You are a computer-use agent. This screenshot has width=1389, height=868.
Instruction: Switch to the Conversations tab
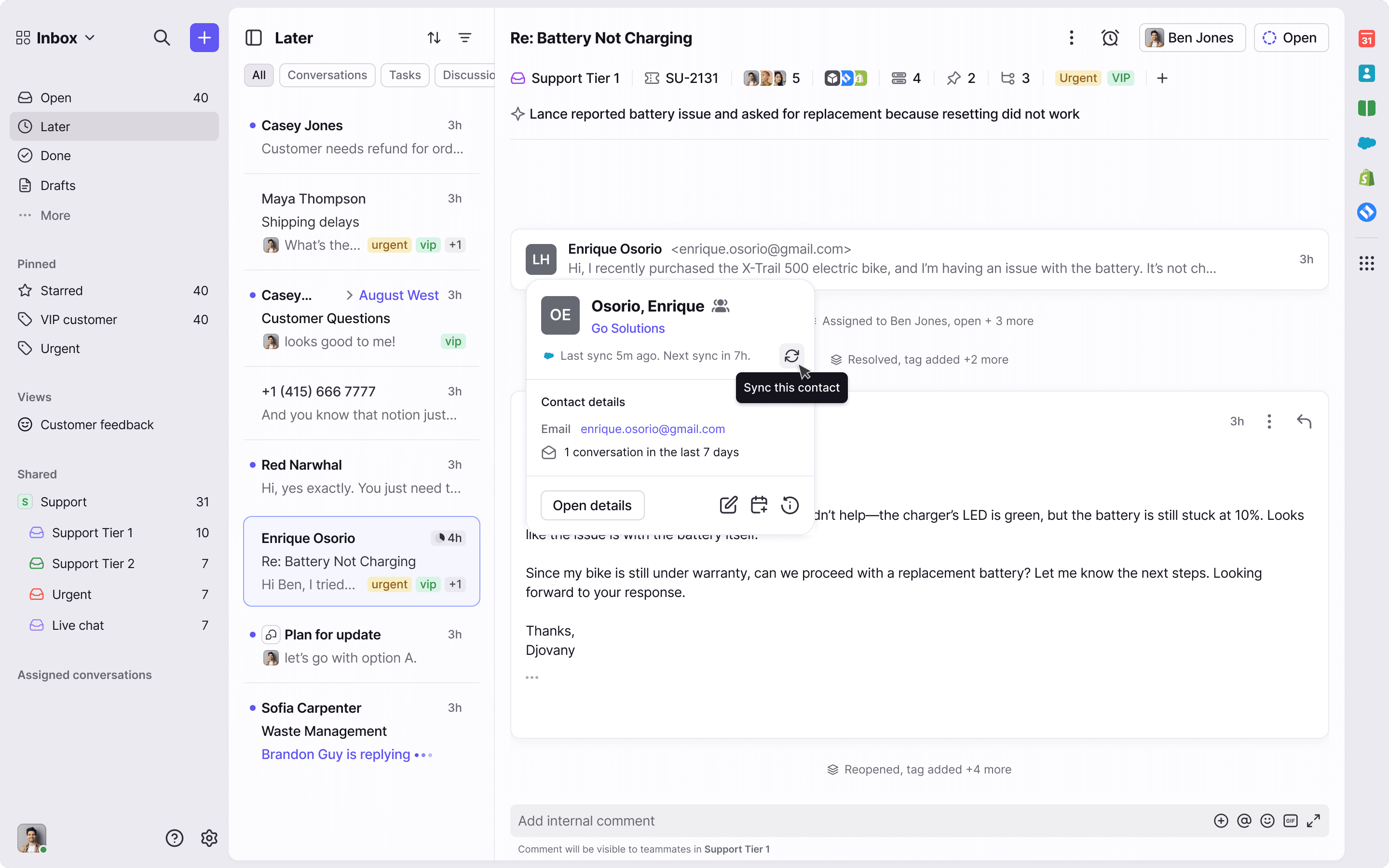(x=327, y=75)
